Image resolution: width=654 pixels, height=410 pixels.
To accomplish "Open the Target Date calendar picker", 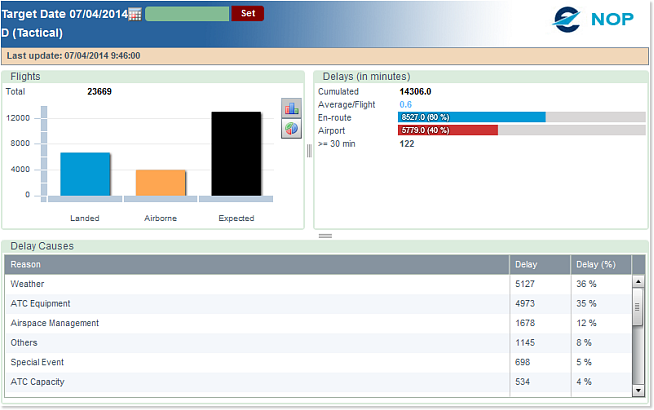I will [x=134, y=14].
